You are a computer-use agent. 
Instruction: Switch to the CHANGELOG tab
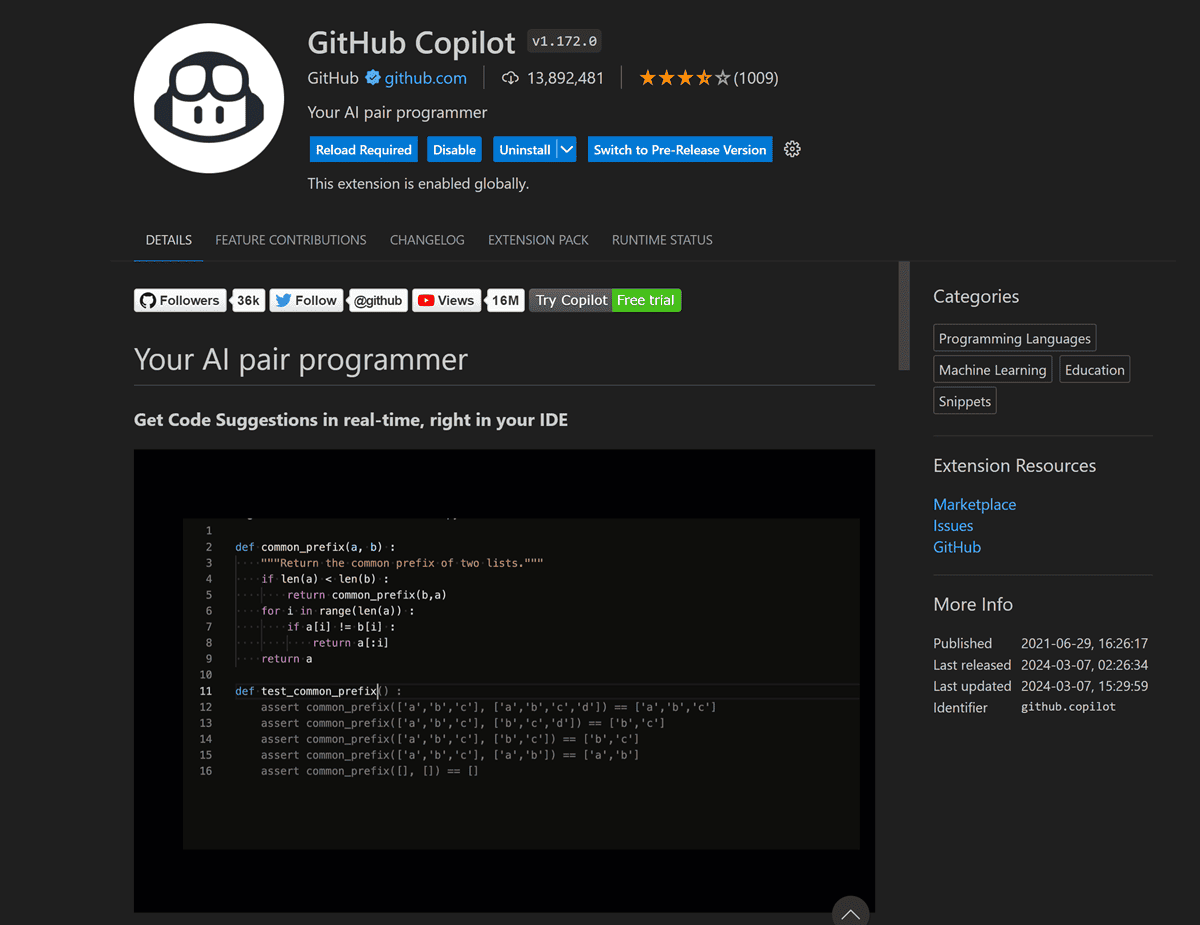[x=427, y=240]
